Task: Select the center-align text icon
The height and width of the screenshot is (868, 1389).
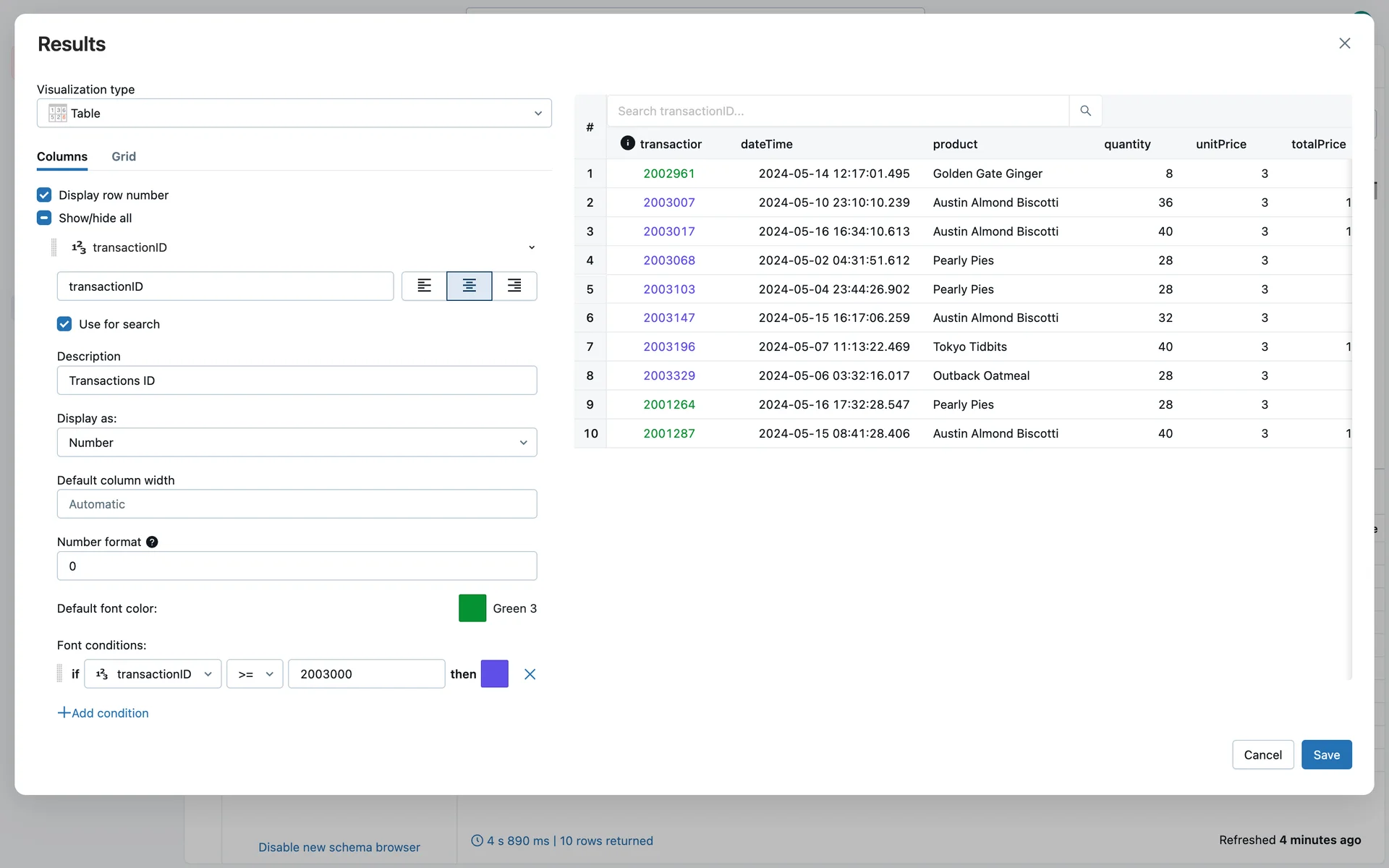Action: pyautogui.click(x=469, y=286)
